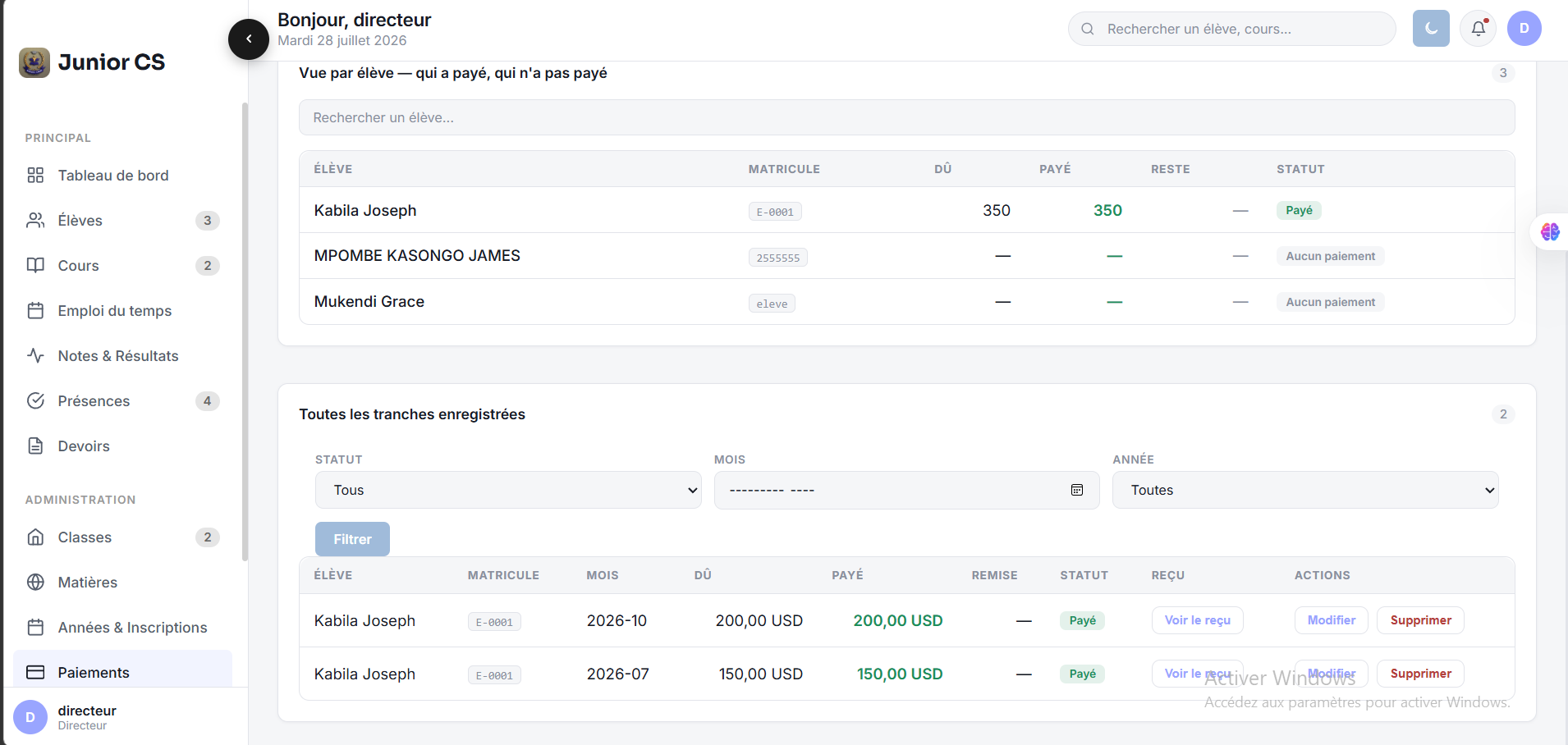
Task: Expand the Statut dropdown showing Tous
Action: [508, 490]
